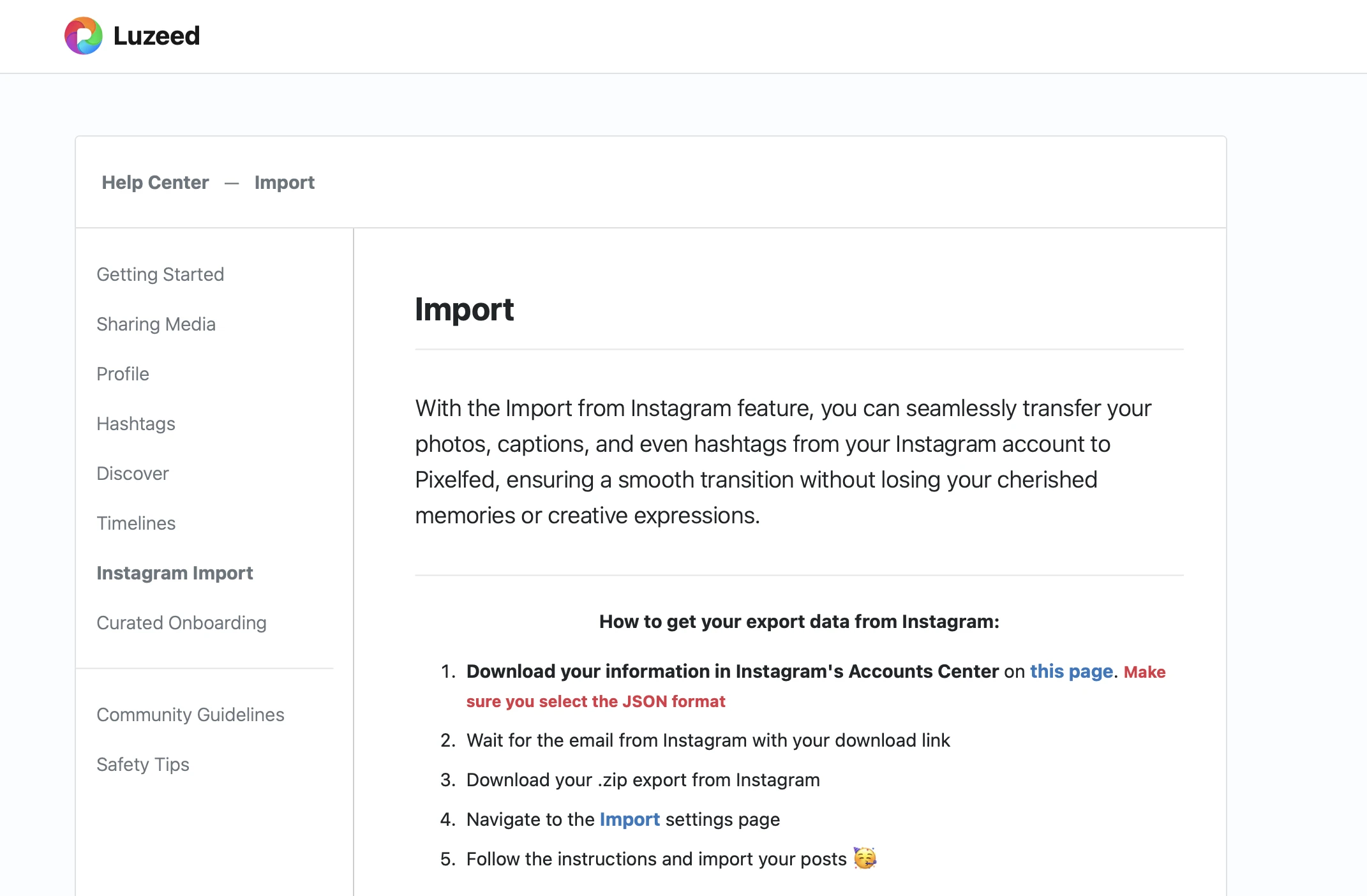Open Timelines sidebar entry
The height and width of the screenshot is (896, 1367).
point(135,523)
